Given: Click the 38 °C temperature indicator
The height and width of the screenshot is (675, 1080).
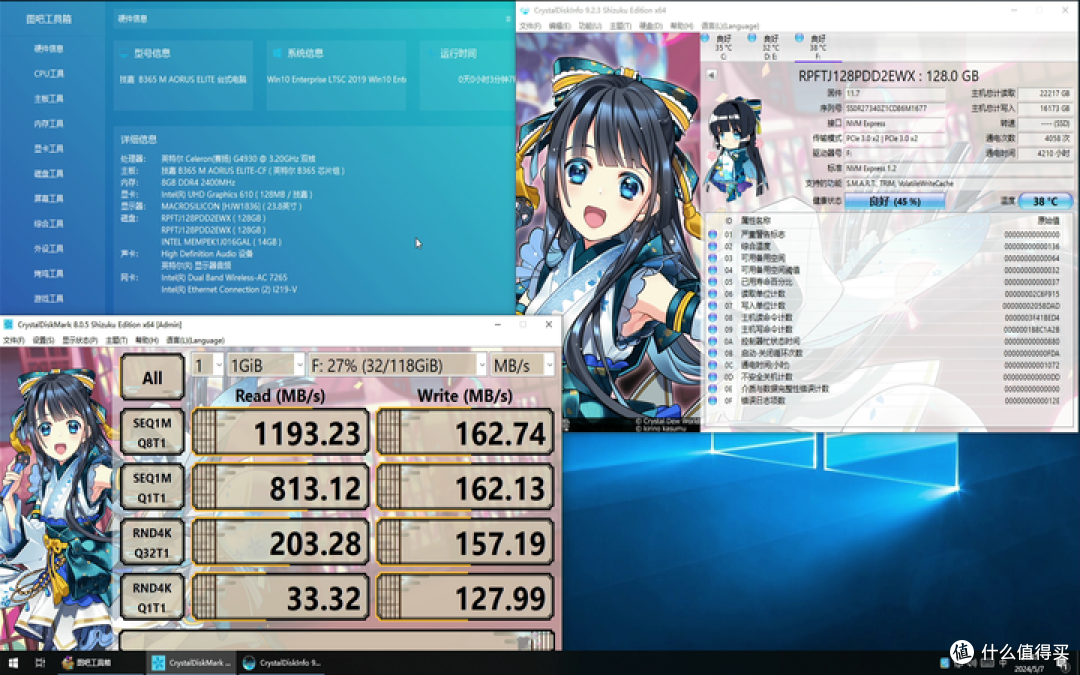Looking at the screenshot, I should [1047, 201].
